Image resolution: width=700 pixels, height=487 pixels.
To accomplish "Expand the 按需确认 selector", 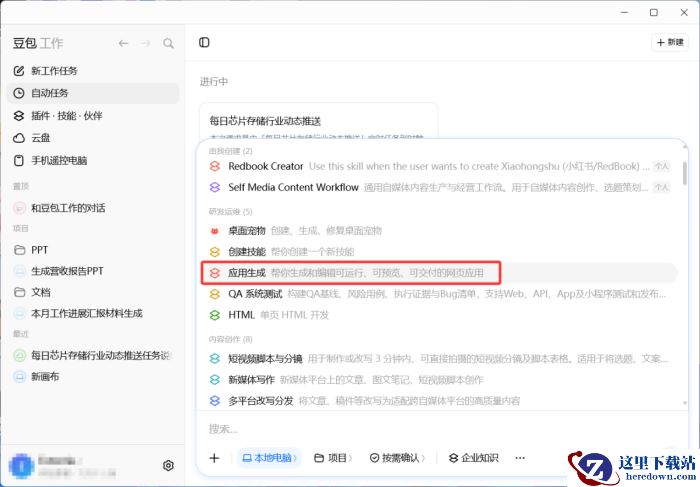I will (397, 458).
